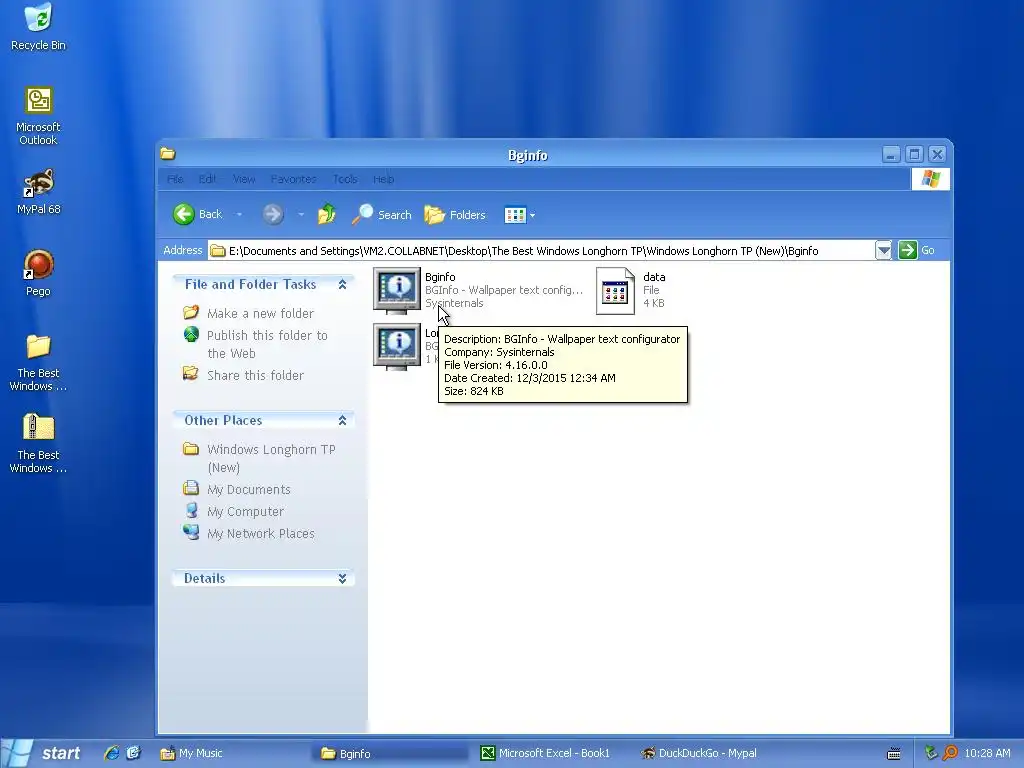Expand the Address bar dropdown

[x=883, y=250]
